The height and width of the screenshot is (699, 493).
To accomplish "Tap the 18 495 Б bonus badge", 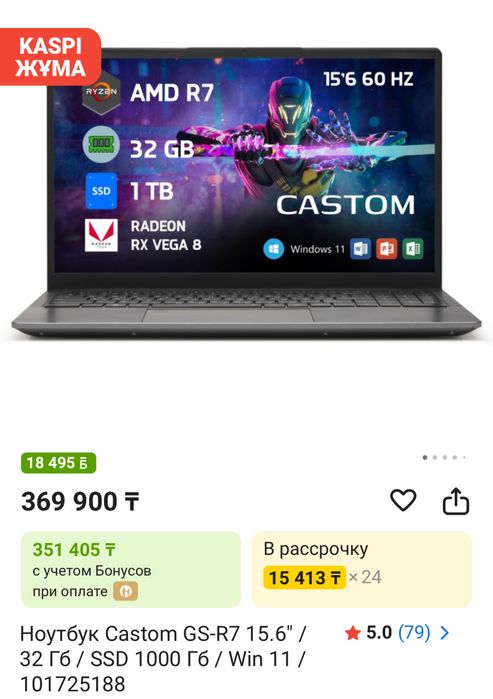I will pyautogui.click(x=58, y=463).
